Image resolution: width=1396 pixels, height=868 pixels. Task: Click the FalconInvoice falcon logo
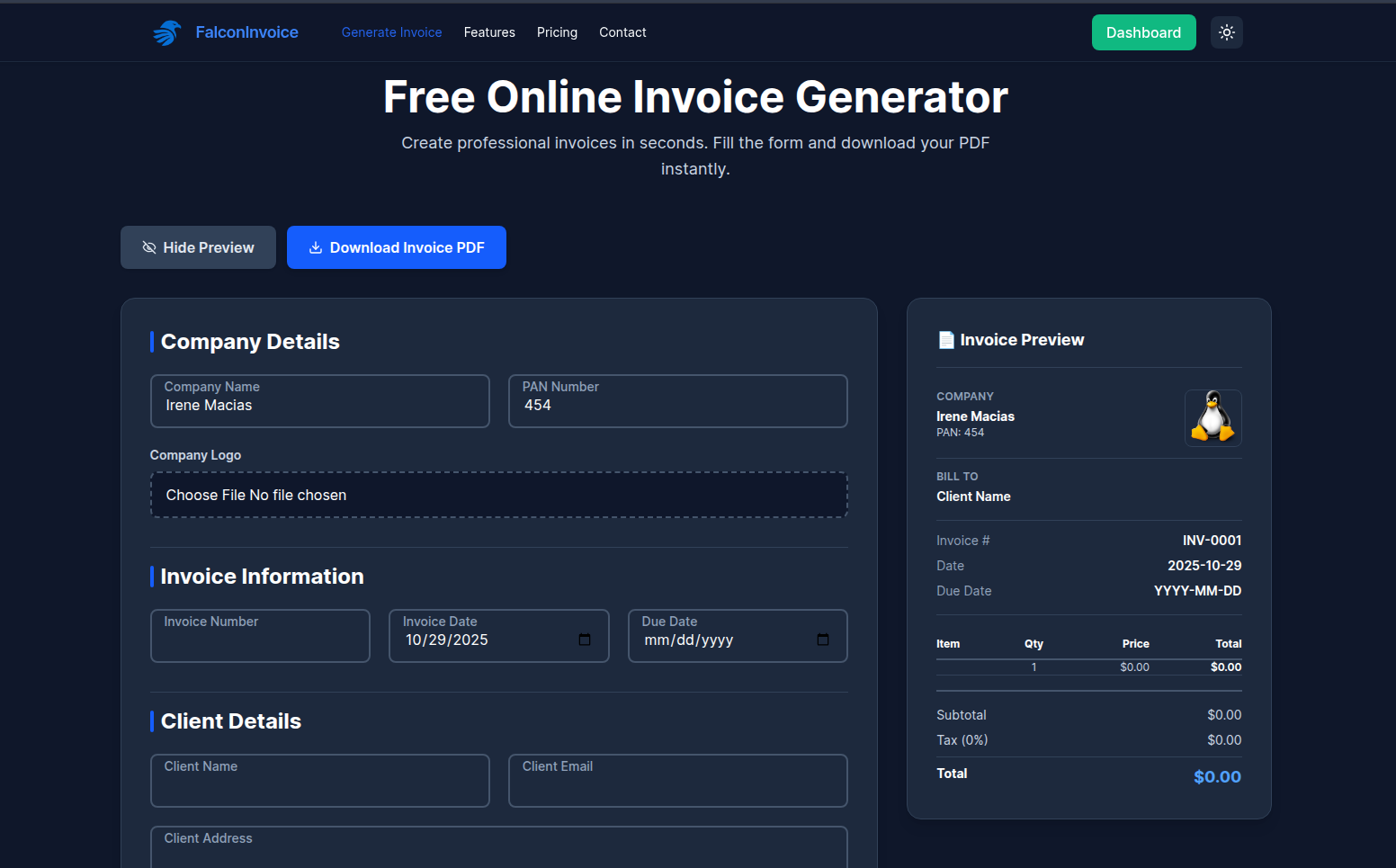166,32
